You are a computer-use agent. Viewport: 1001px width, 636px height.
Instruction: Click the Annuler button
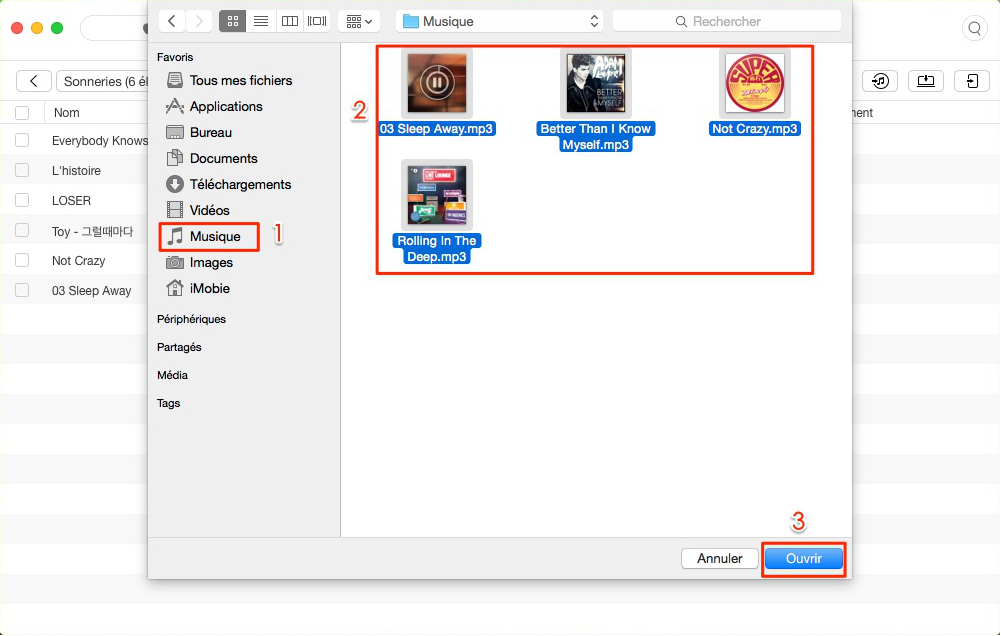tap(719, 559)
